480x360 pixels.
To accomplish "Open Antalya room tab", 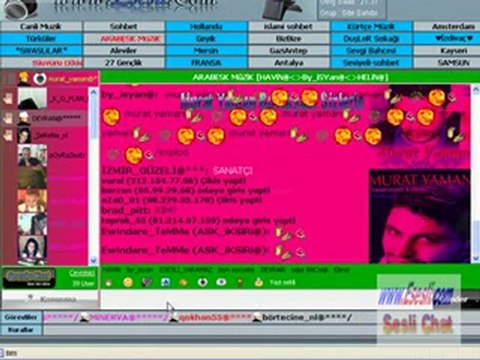I will click(x=289, y=63).
